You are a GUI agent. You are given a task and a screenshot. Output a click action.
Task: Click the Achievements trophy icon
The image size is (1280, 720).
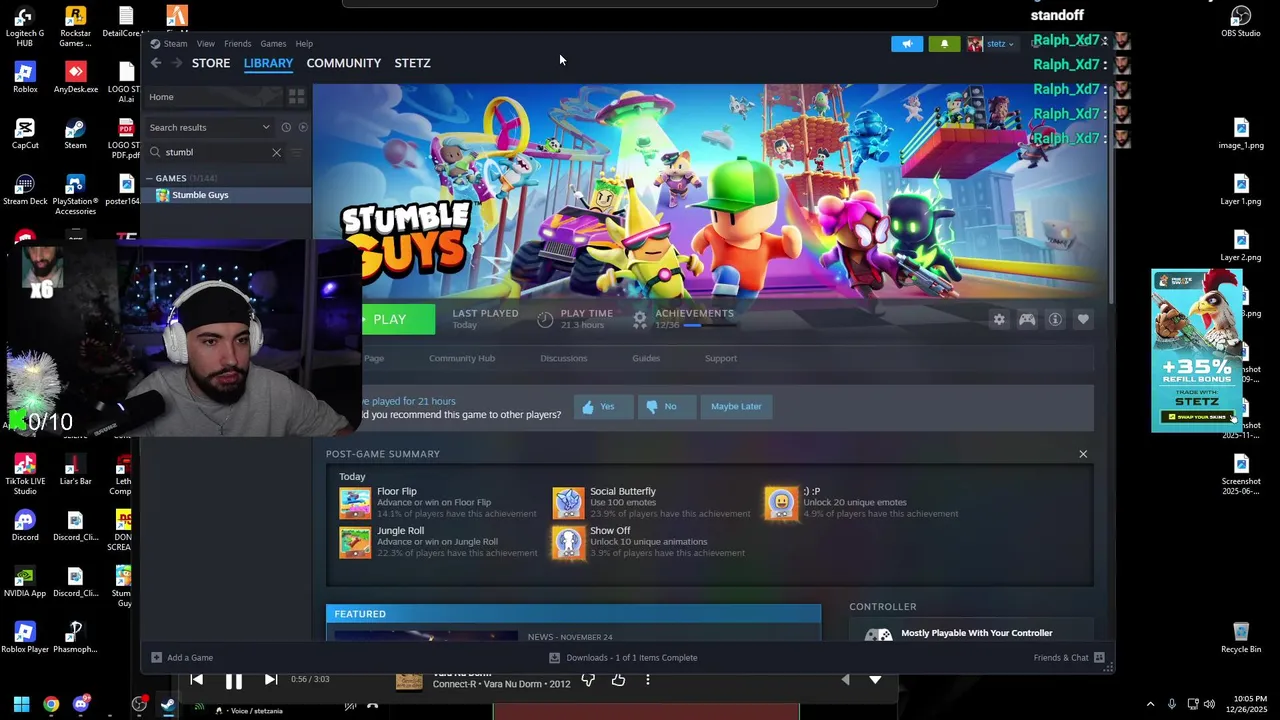[640, 319]
